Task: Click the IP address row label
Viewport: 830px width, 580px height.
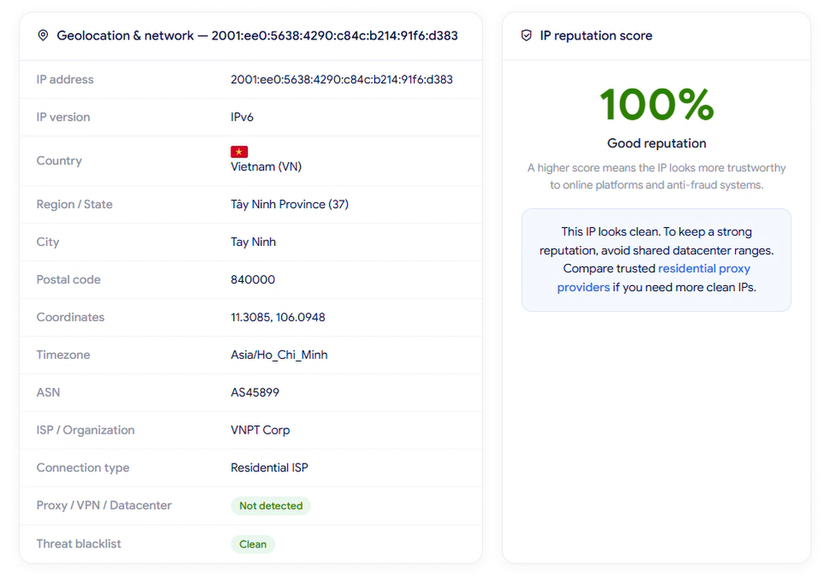Action: tap(65, 79)
